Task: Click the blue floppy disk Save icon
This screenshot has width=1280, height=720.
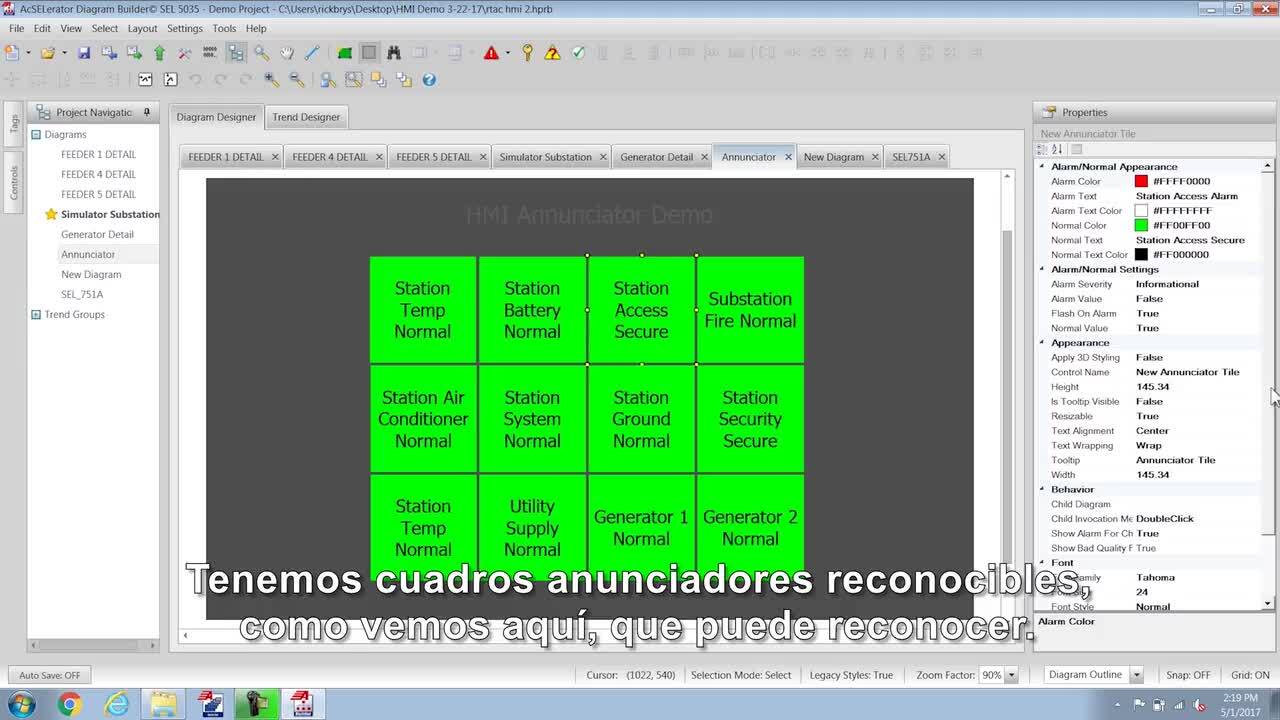Action: tap(84, 53)
